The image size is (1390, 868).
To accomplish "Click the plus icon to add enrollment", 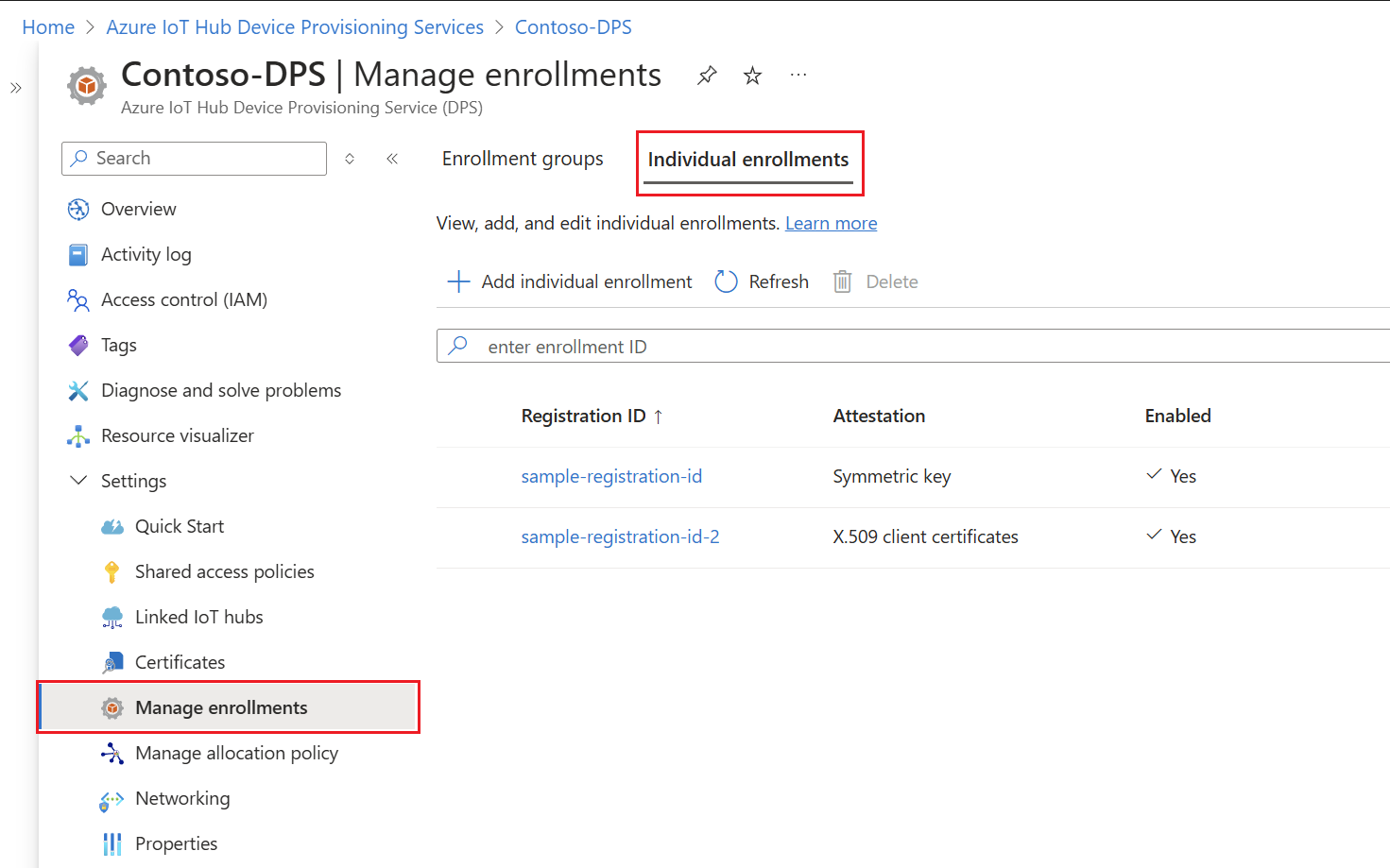I will 458,281.
